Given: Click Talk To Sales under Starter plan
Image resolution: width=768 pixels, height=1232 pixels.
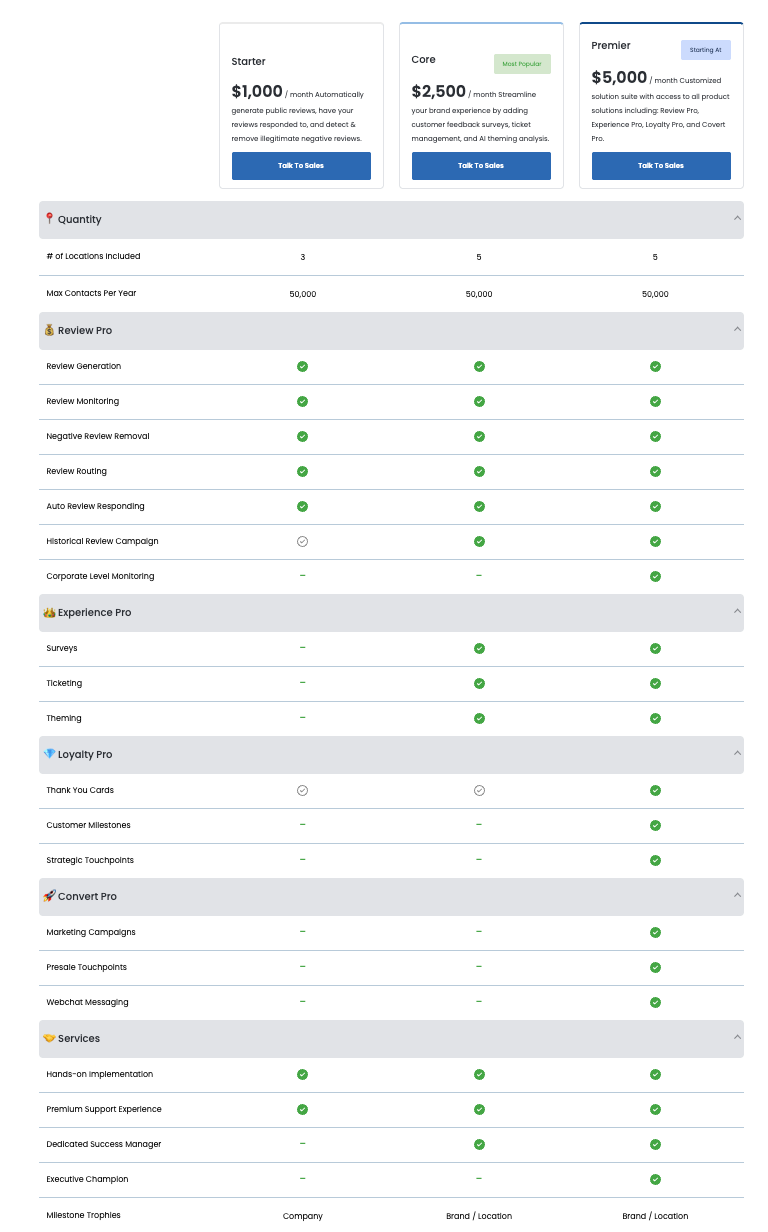Looking at the screenshot, I should tap(301, 166).
